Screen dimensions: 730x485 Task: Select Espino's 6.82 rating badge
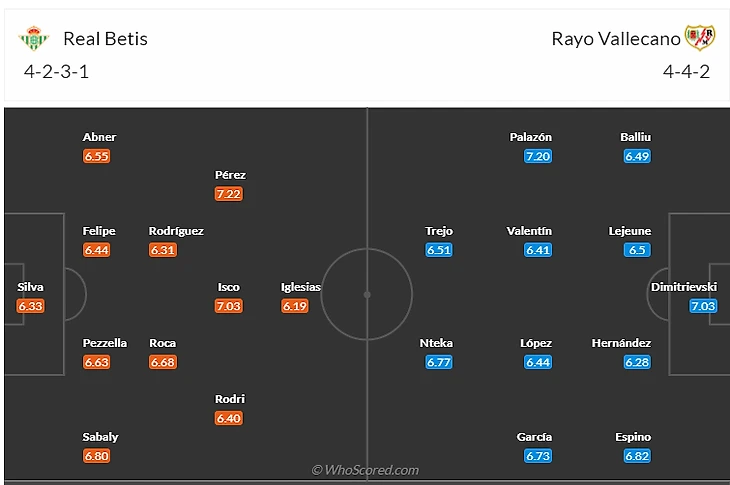pyautogui.click(x=637, y=456)
